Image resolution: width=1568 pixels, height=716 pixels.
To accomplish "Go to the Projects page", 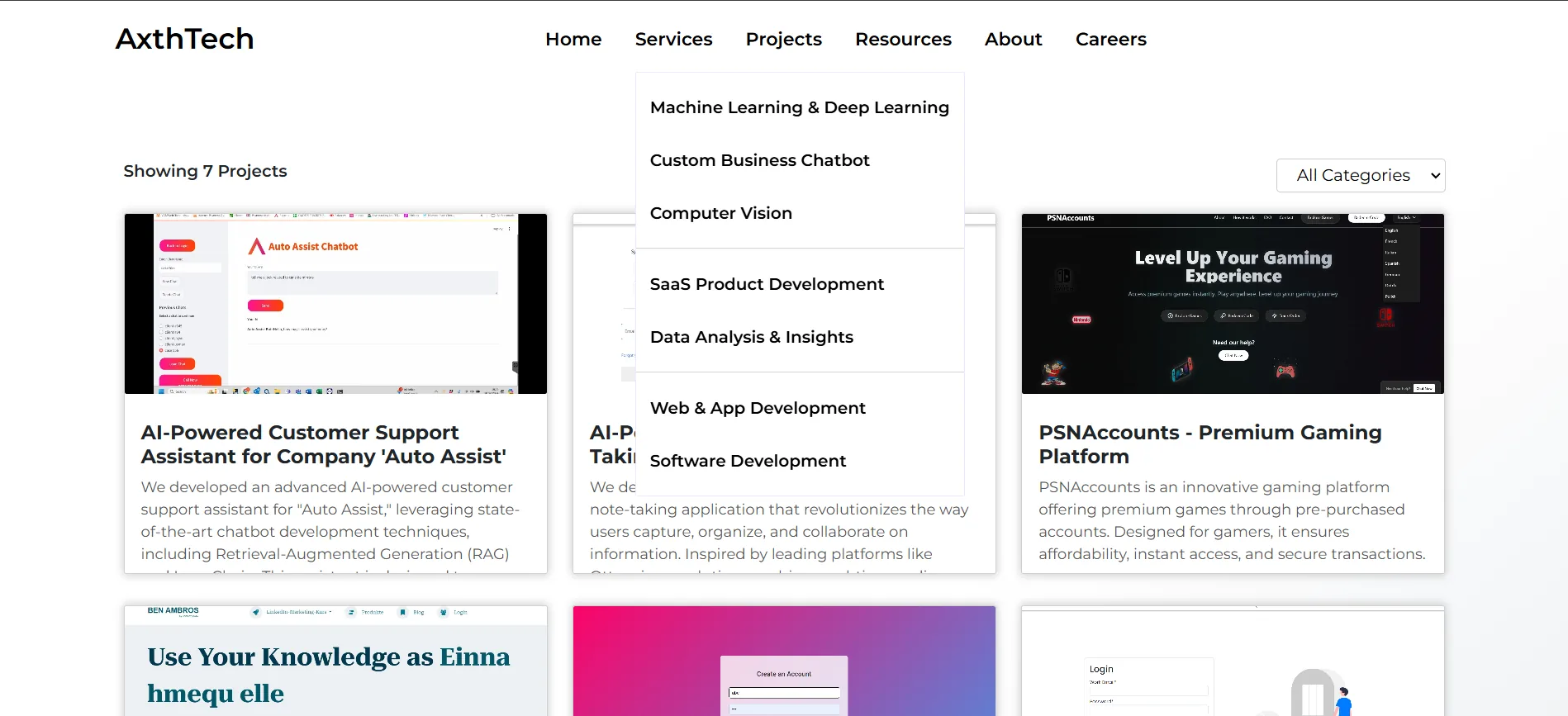I will pyautogui.click(x=783, y=39).
